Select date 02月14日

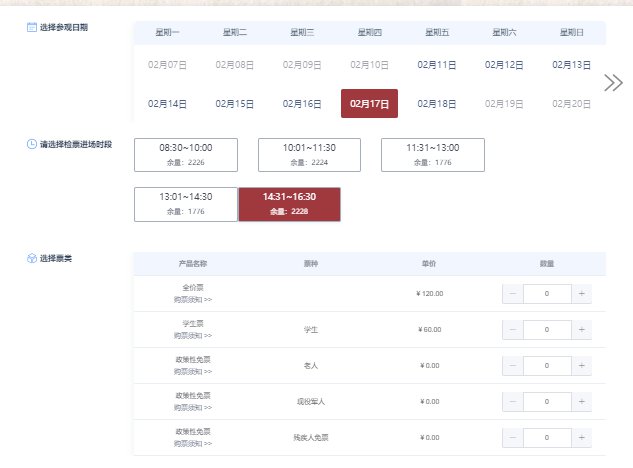pyautogui.click(x=167, y=104)
